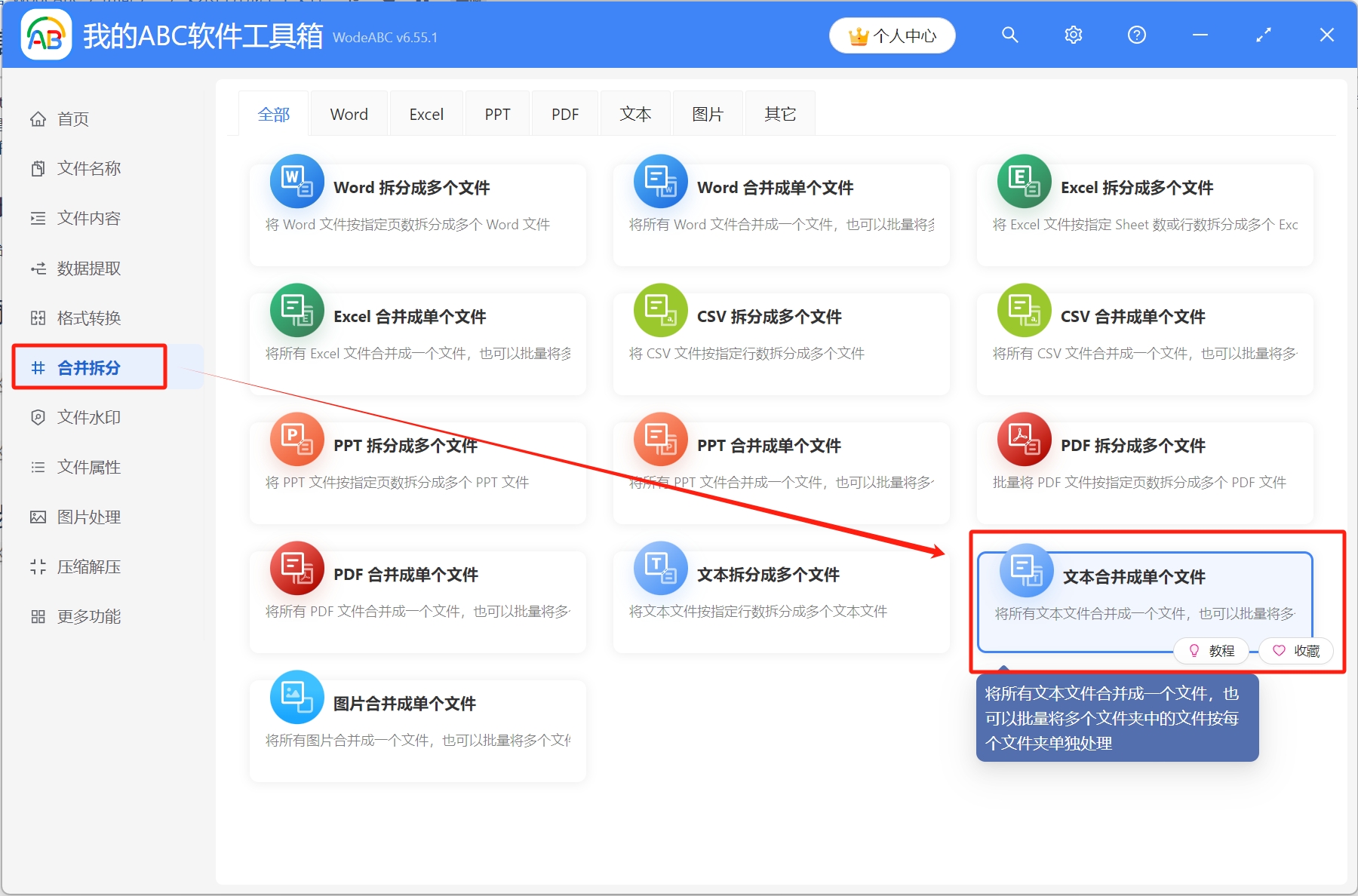Select the Word 合并成单个文件 icon
Image resolution: width=1358 pixels, height=896 pixels.
[x=660, y=181]
